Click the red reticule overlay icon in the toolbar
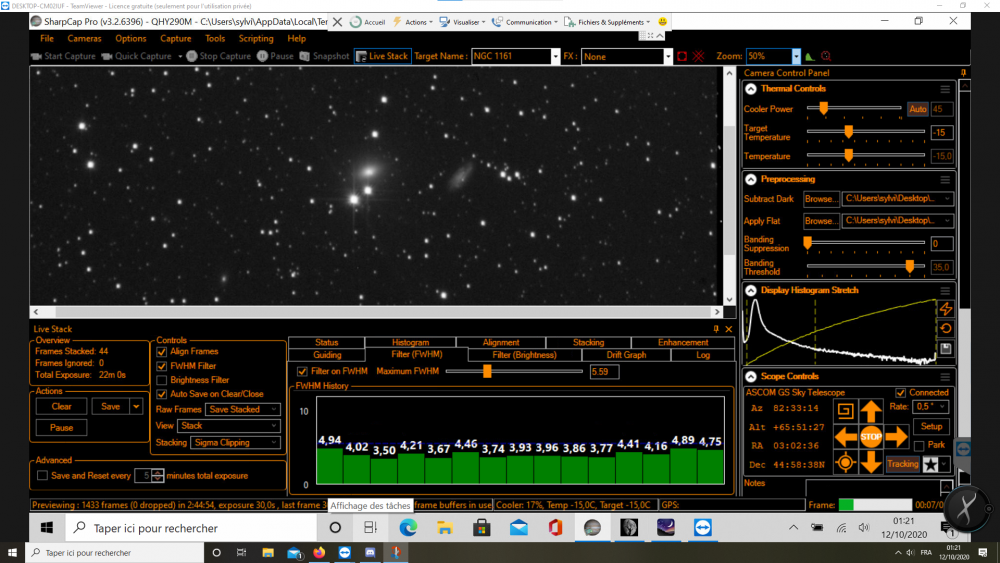This screenshot has height=563, width=1000. (698, 56)
